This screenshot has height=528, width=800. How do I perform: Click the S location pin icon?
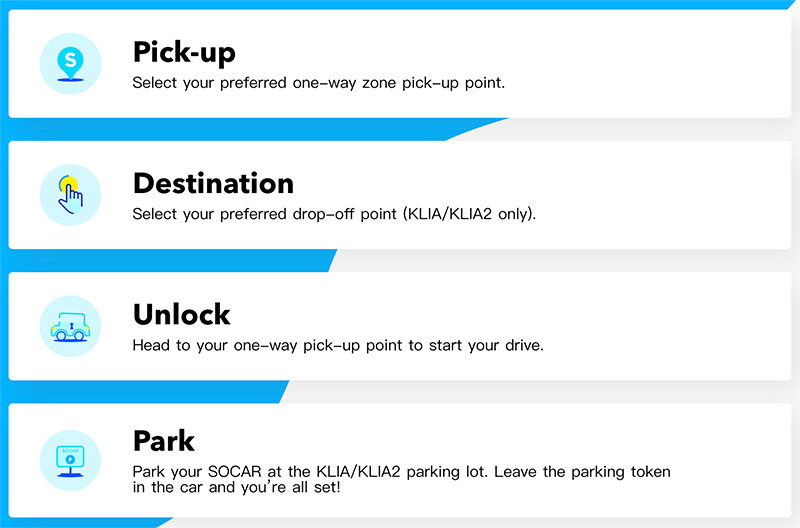point(70,64)
